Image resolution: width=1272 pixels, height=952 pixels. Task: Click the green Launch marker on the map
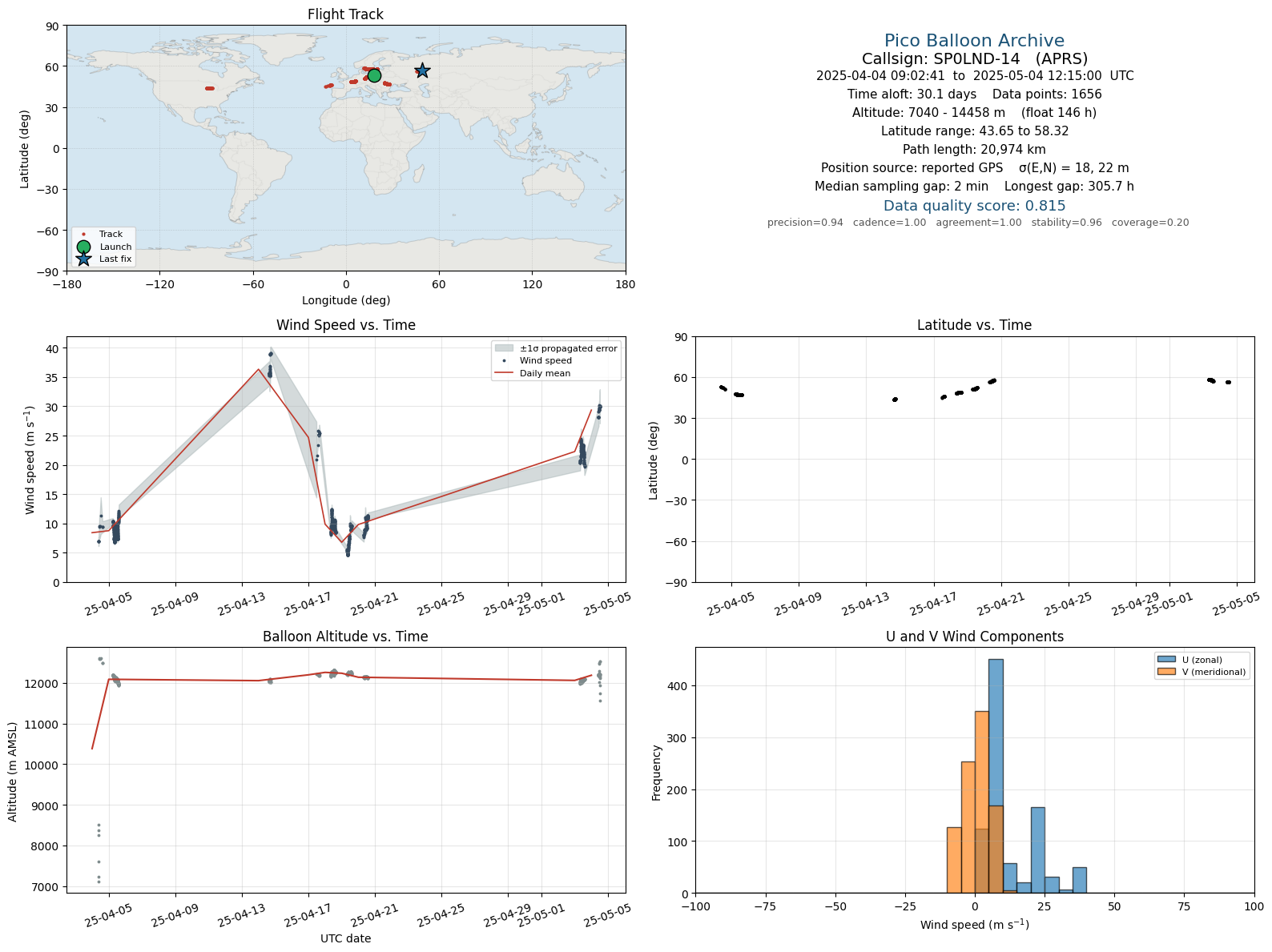(374, 74)
